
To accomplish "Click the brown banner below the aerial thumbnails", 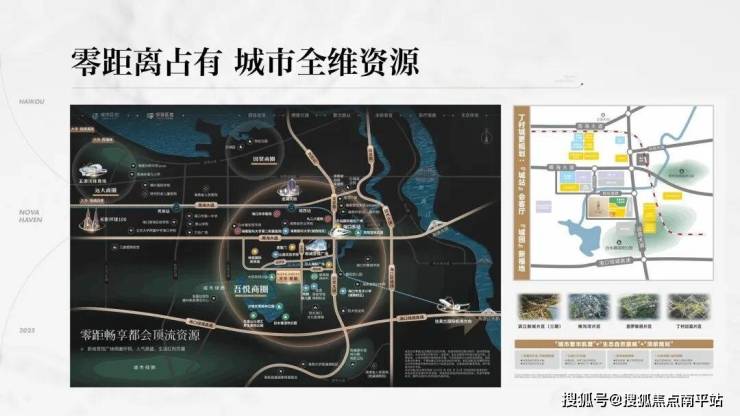I will pos(614,344).
